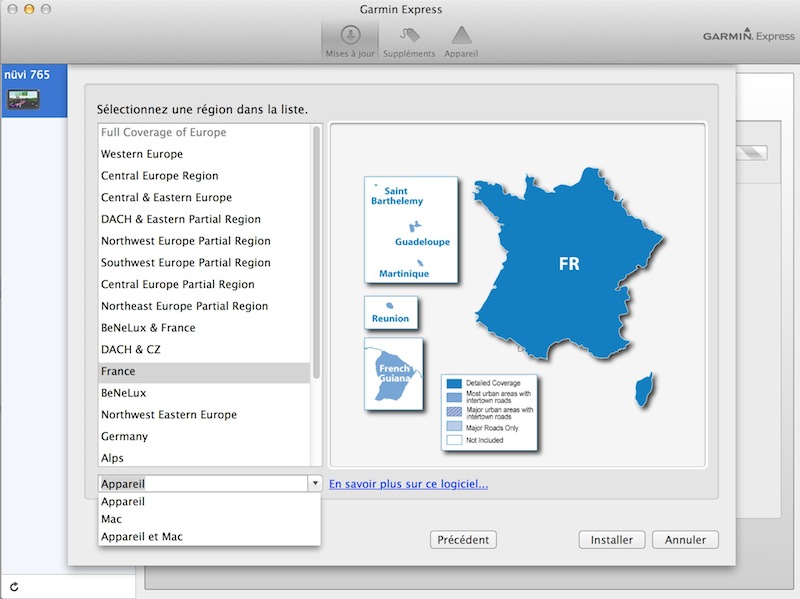
Task: Select Northwest Eastern Europe region
Action: 204,415
